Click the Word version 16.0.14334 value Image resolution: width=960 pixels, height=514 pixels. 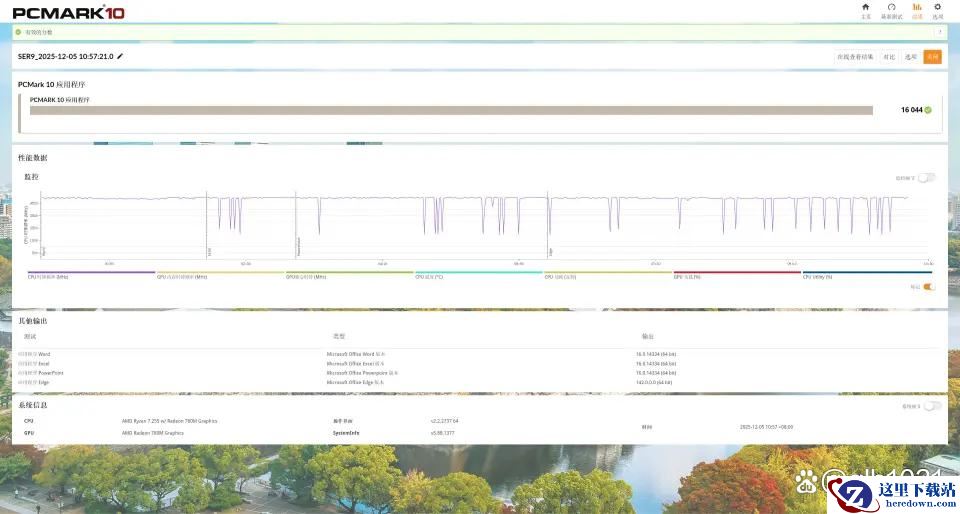coord(656,354)
